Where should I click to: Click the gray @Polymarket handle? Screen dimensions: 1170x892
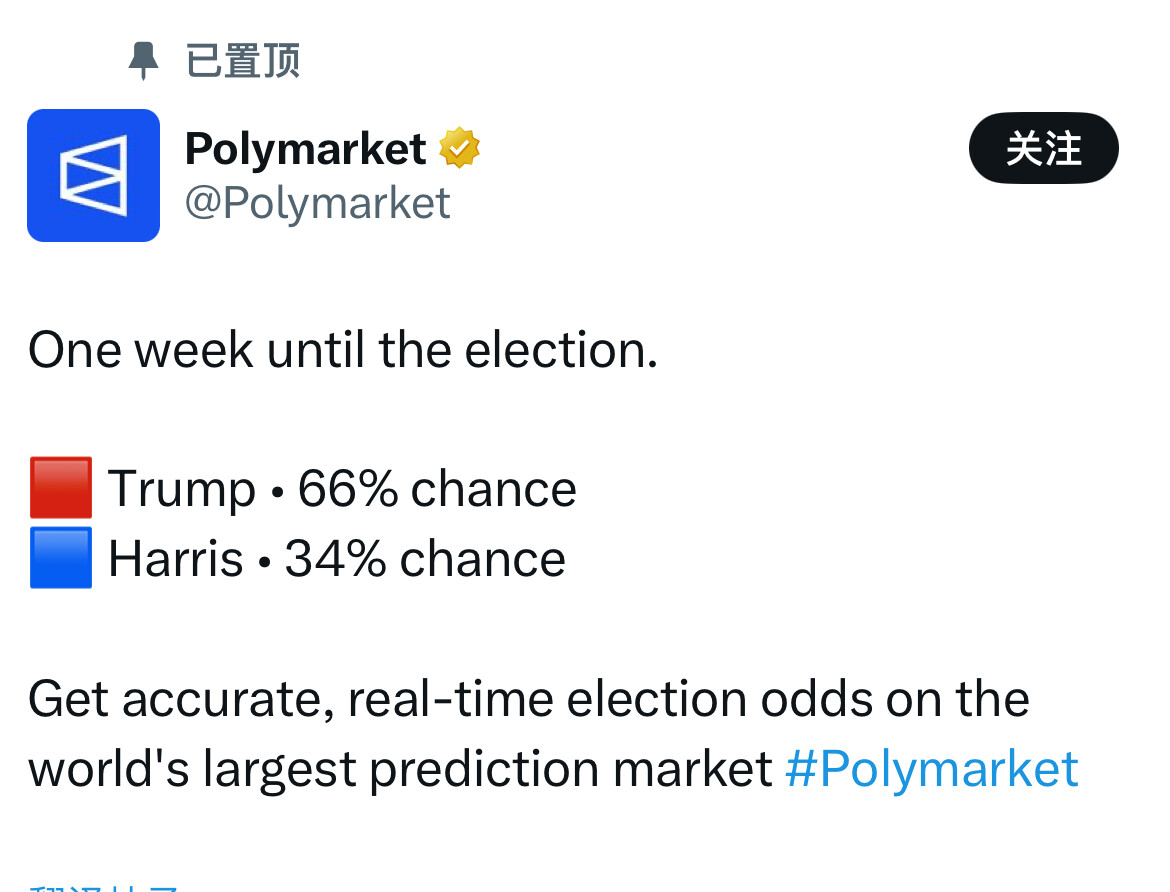[x=317, y=203]
